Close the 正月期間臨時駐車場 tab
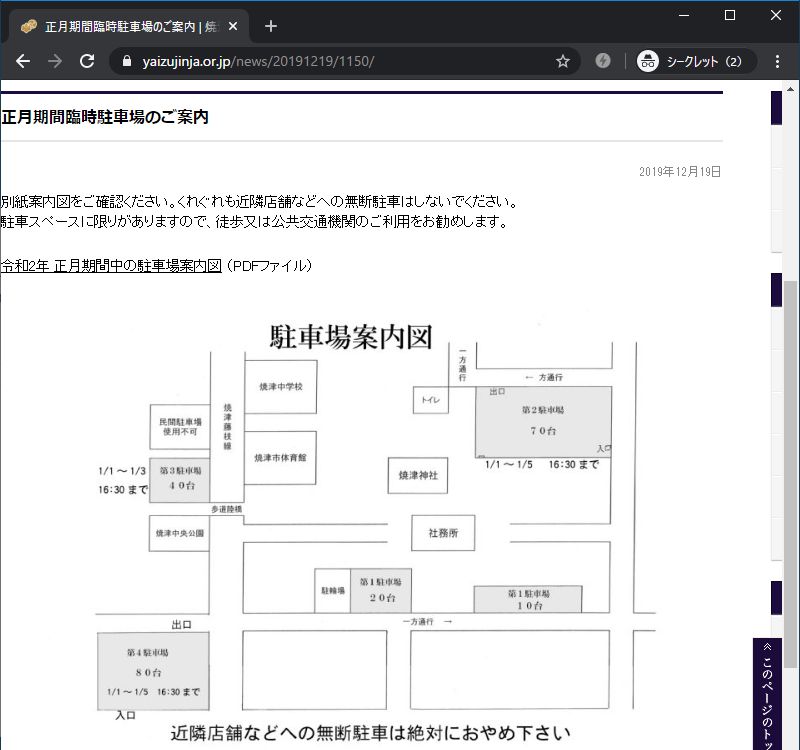The width and height of the screenshot is (800, 750). point(233,26)
